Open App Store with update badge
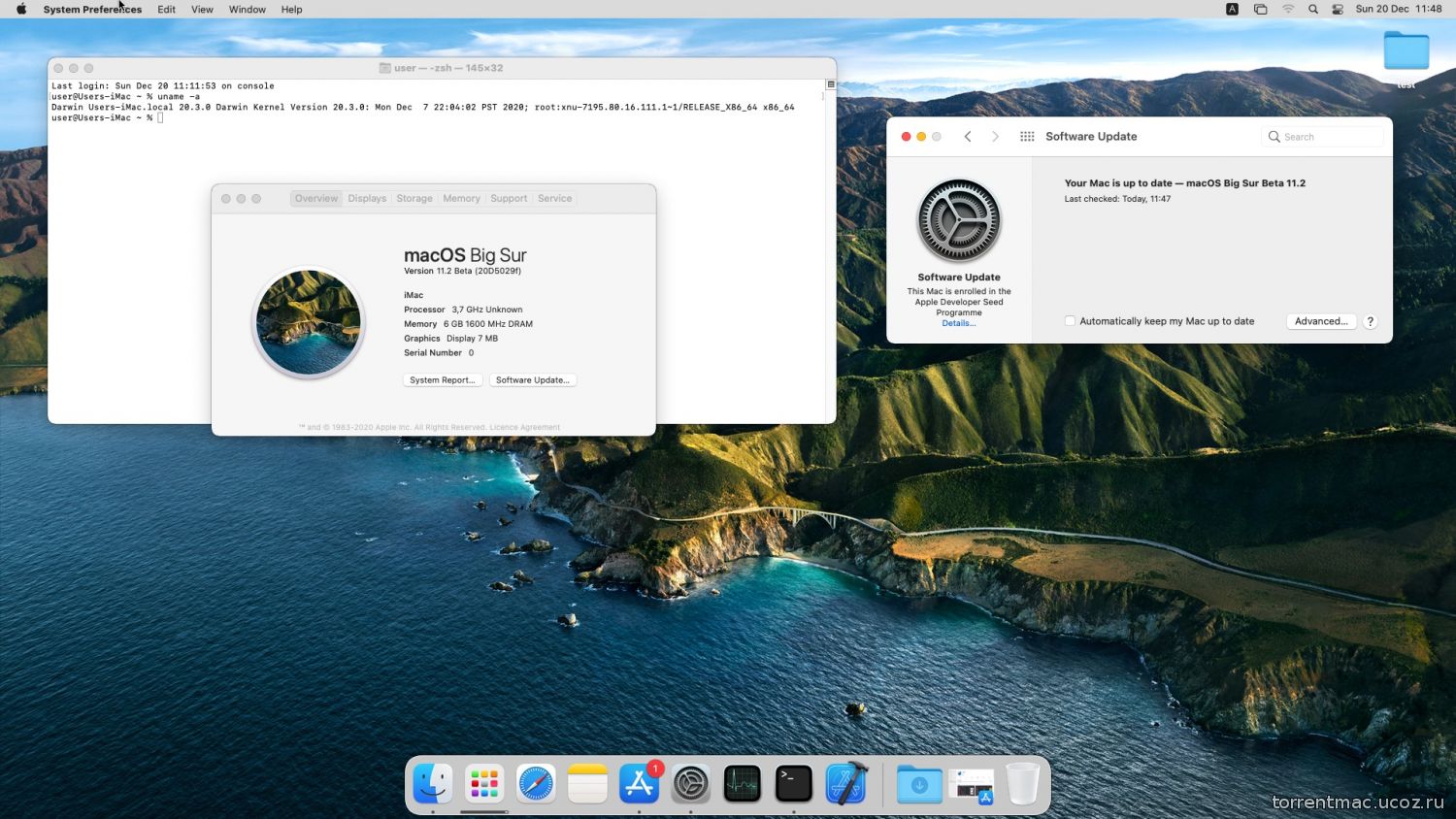This screenshot has width=1456, height=819. tap(640, 784)
